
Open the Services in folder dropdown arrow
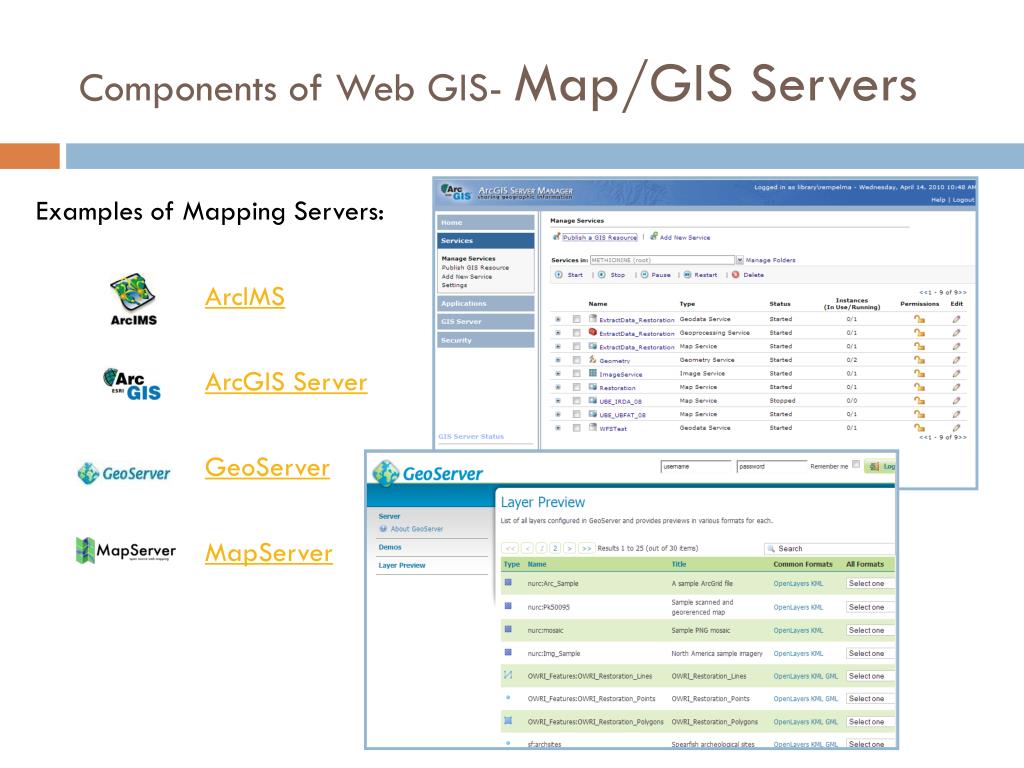[739, 260]
